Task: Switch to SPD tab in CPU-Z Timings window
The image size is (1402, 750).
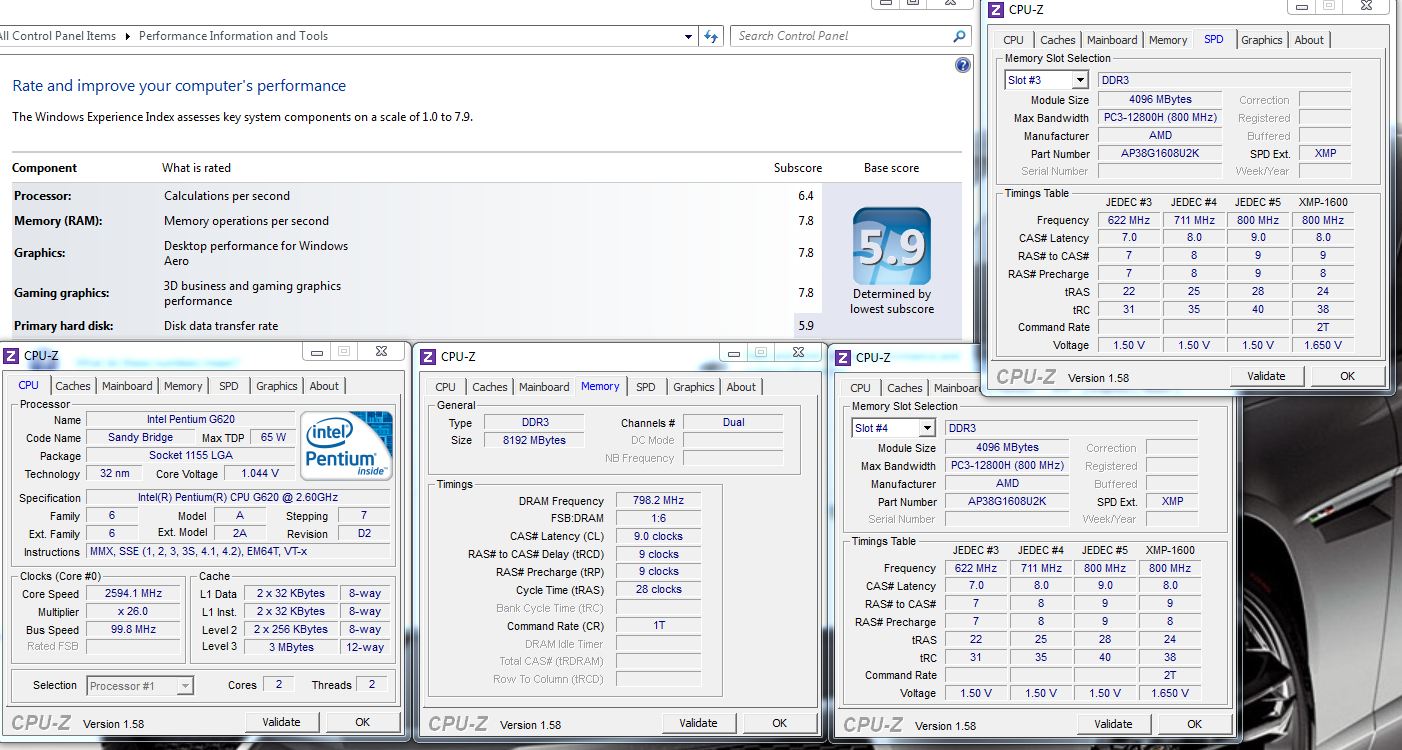Action: click(646, 387)
